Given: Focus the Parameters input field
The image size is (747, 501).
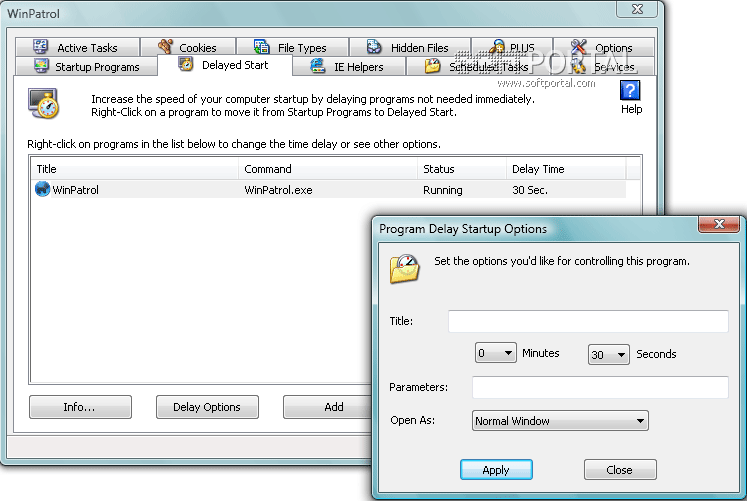Looking at the screenshot, I should [x=600, y=387].
